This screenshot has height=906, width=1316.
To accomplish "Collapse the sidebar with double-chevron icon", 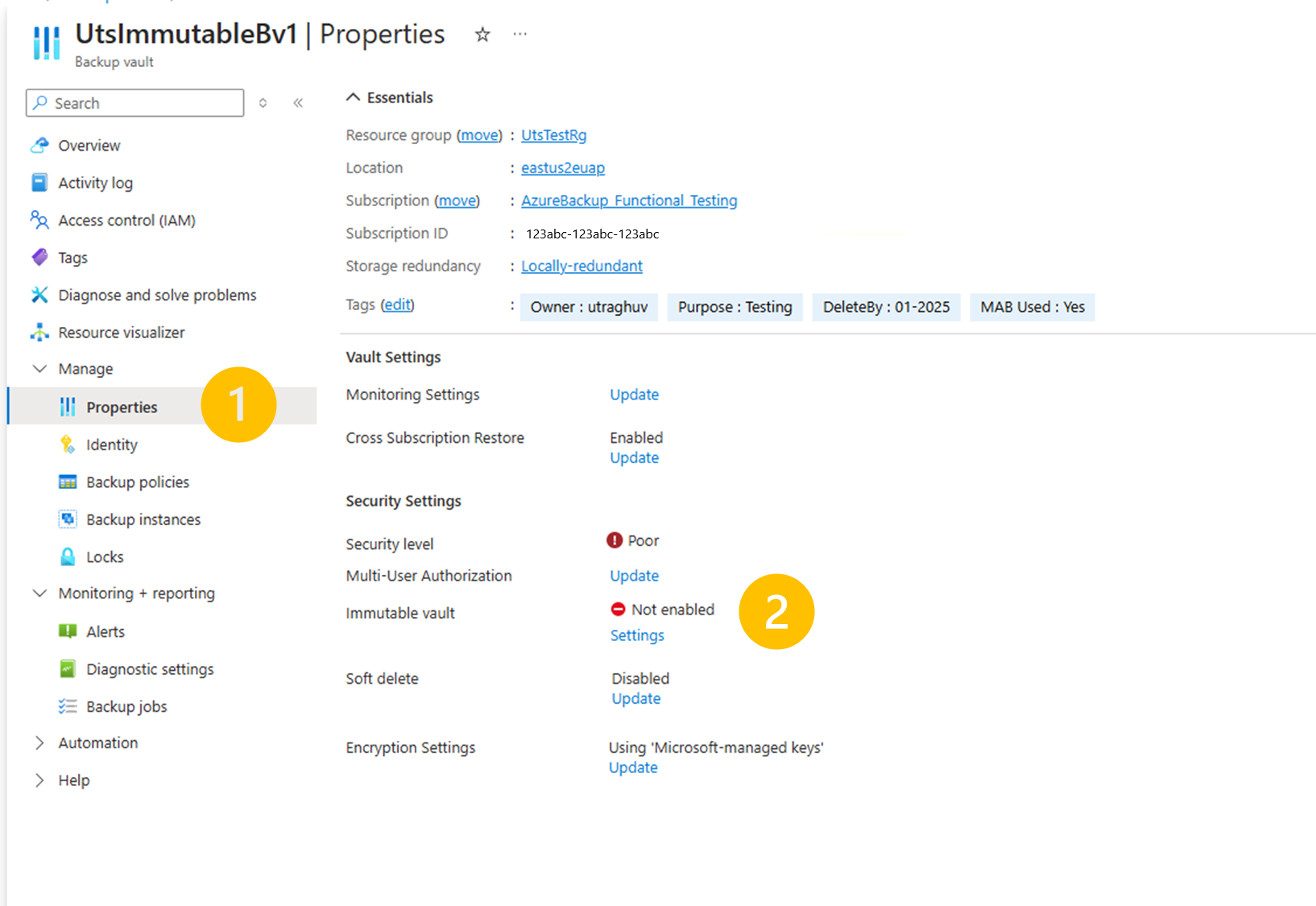I will [298, 103].
